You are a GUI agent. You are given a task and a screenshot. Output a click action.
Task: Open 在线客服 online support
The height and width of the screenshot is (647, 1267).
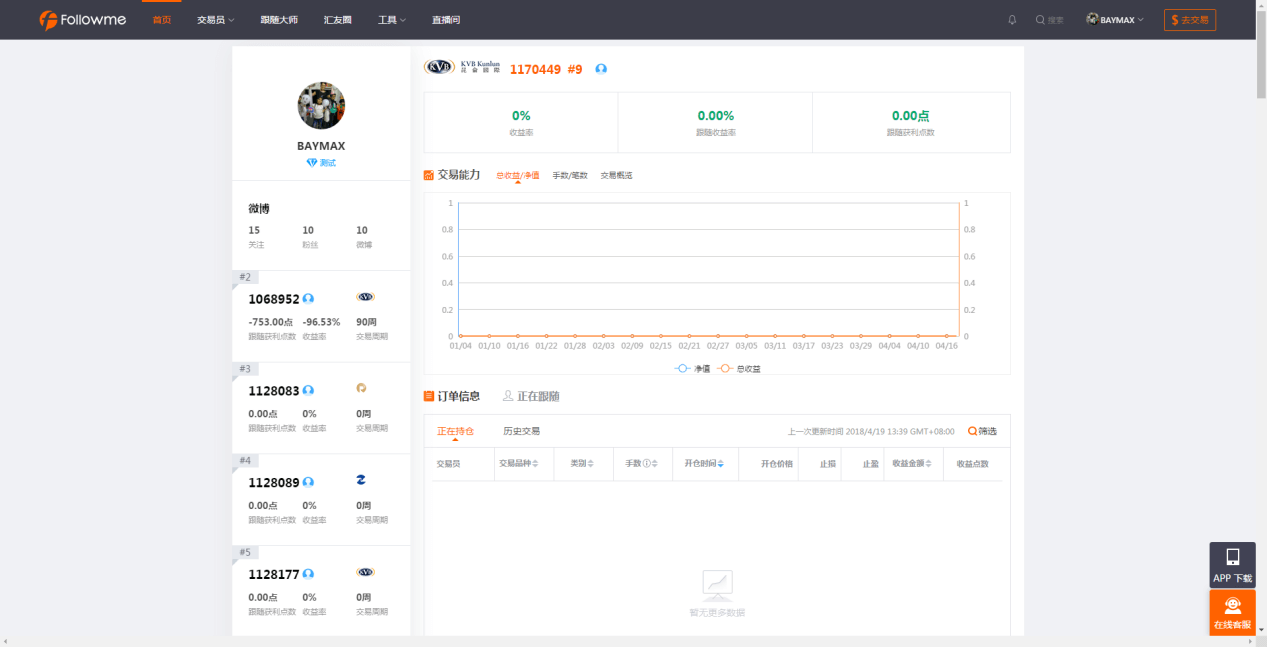[x=1232, y=612]
